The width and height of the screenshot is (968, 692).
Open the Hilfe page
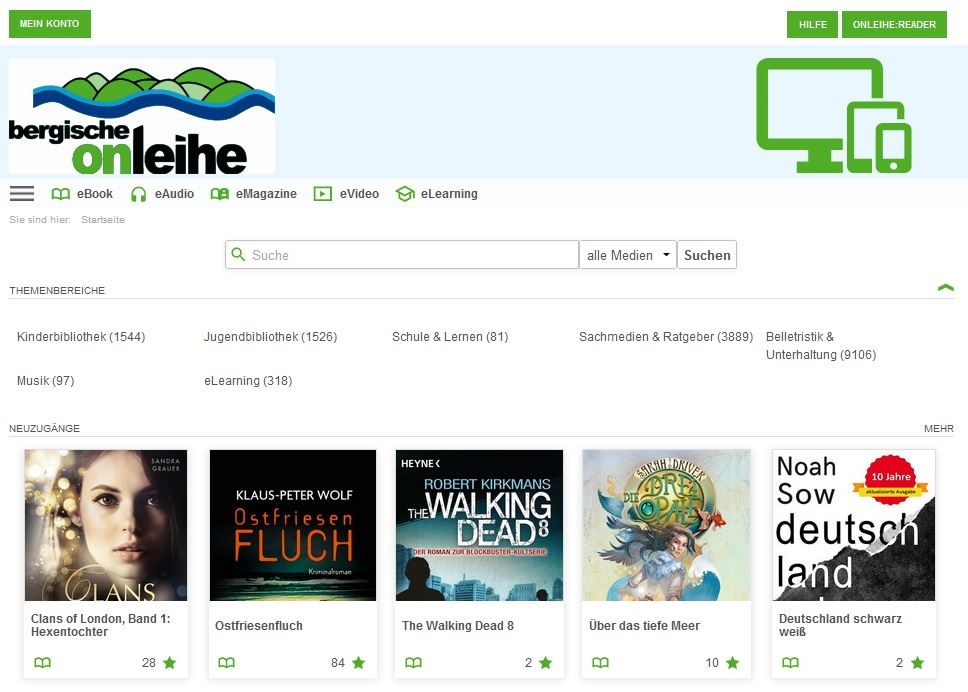(812, 25)
